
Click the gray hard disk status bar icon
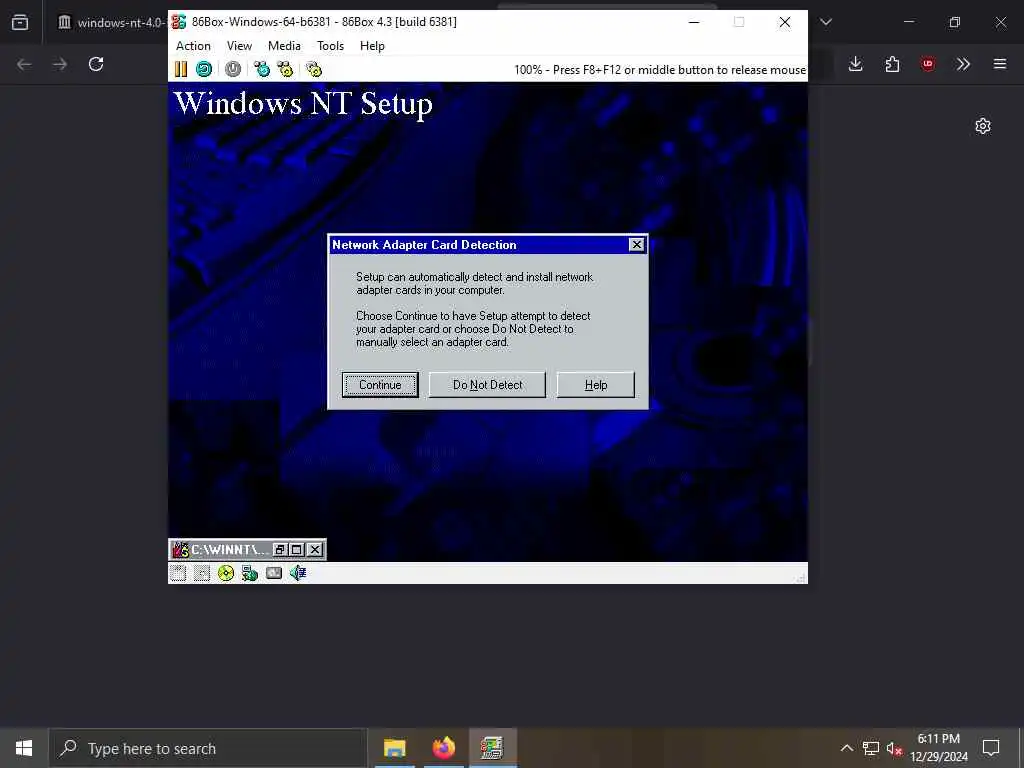pyautogui.click(x=274, y=573)
